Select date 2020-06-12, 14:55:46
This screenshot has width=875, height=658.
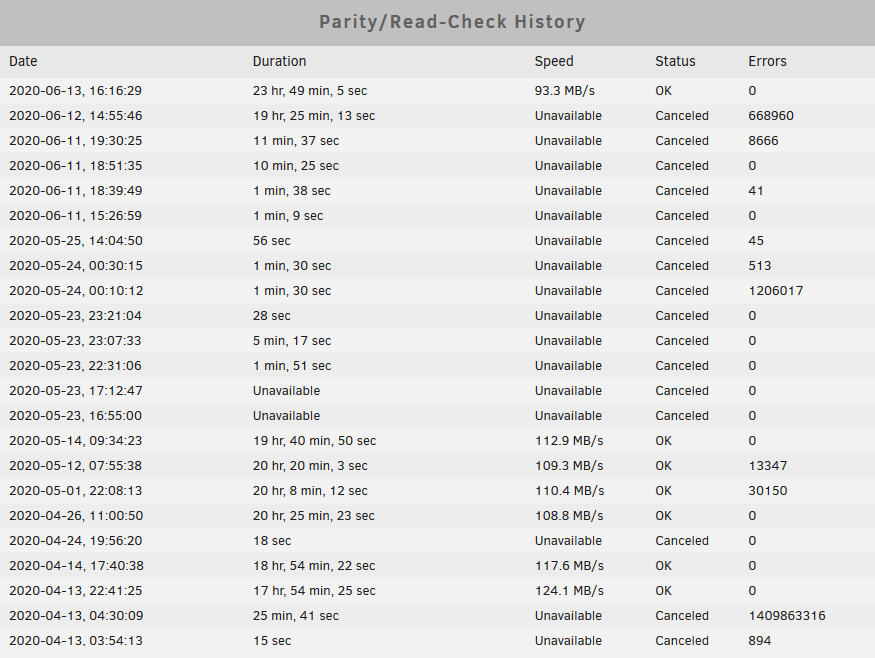(75, 116)
